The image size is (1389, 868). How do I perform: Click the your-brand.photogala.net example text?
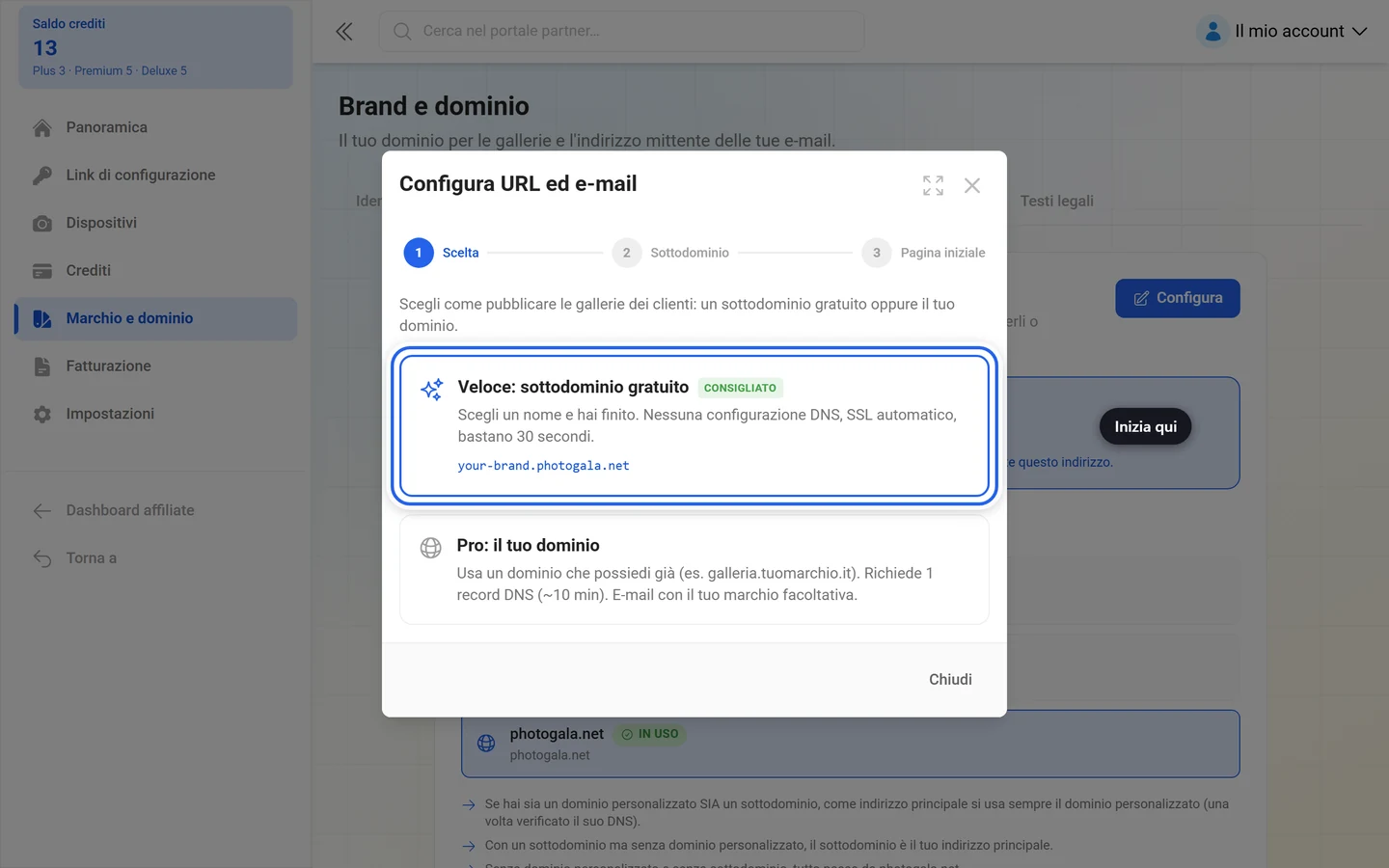[x=543, y=466]
